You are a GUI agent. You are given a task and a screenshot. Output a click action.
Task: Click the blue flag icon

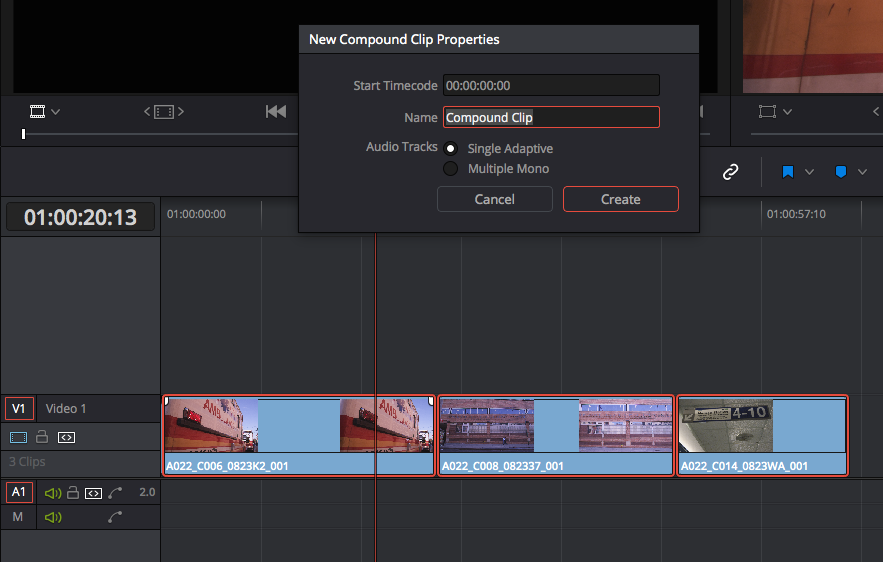(787, 172)
